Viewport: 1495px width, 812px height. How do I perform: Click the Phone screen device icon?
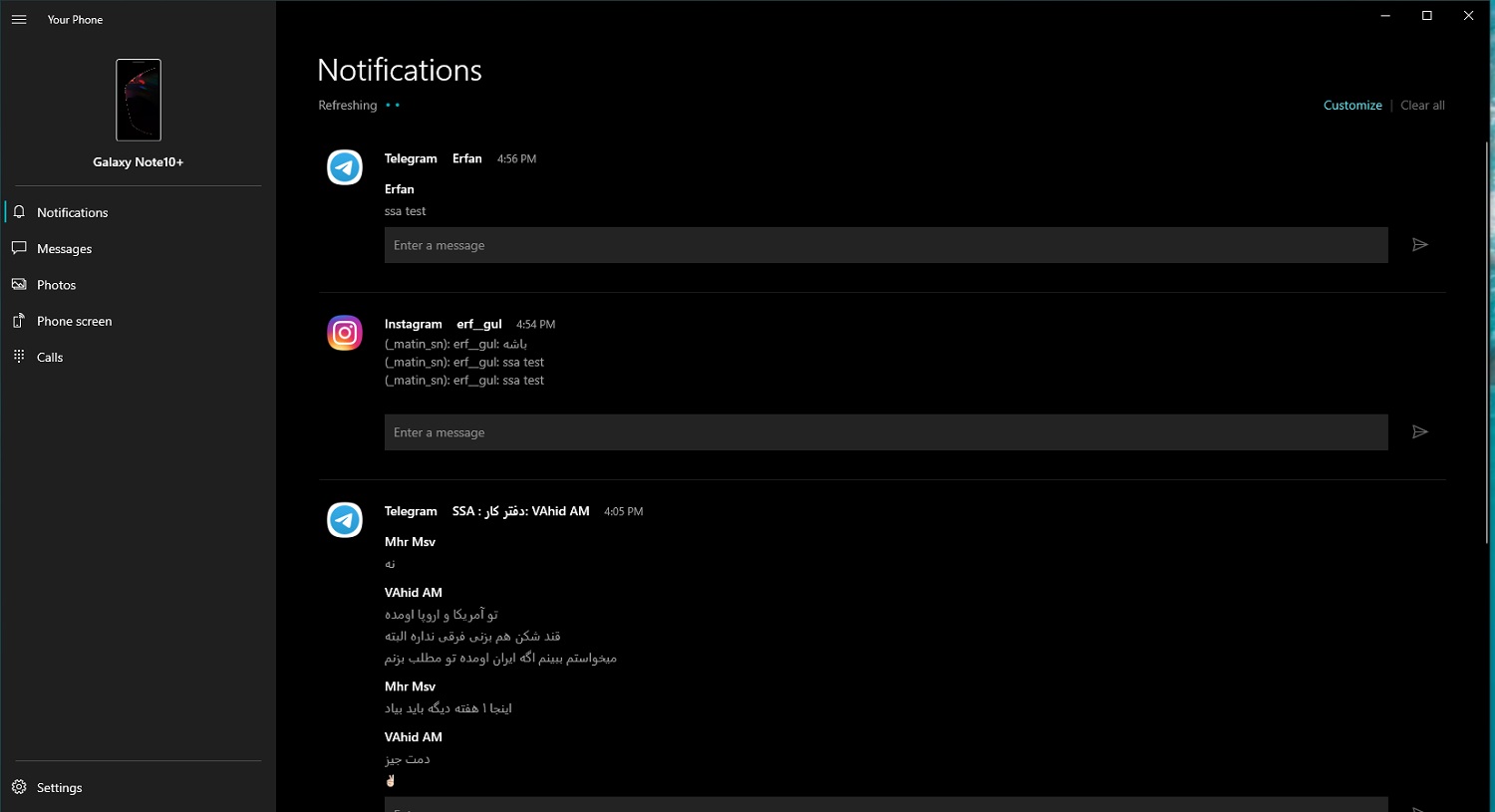[19, 321]
